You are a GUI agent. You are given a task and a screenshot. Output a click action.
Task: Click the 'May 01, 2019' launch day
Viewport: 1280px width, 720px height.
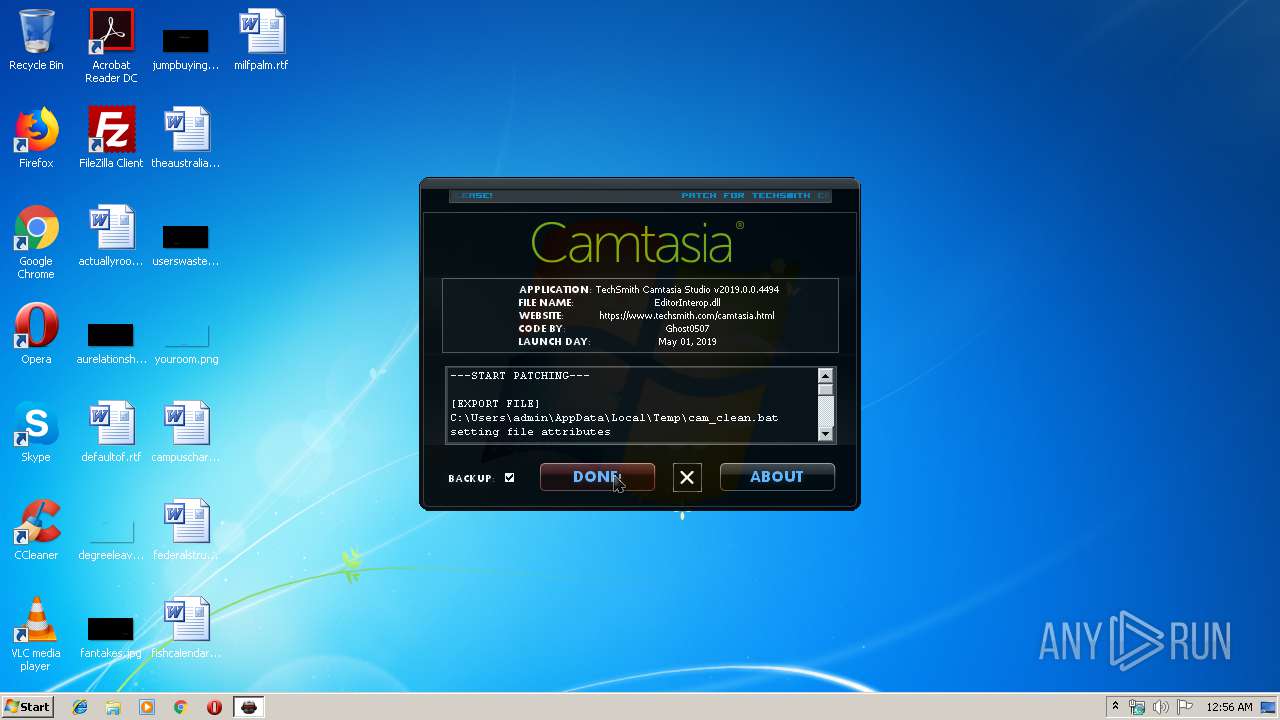687,341
